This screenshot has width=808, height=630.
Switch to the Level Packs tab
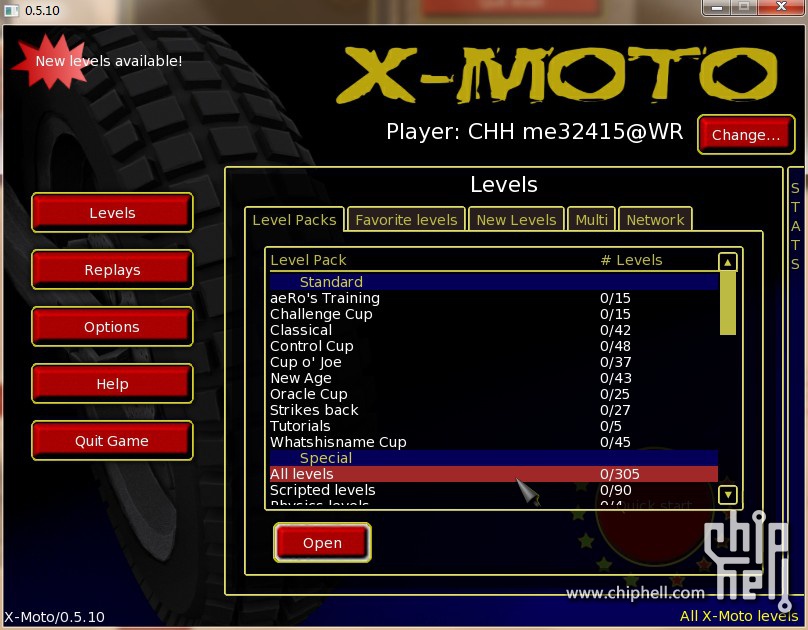pyautogui.click(x=294, y=220)
